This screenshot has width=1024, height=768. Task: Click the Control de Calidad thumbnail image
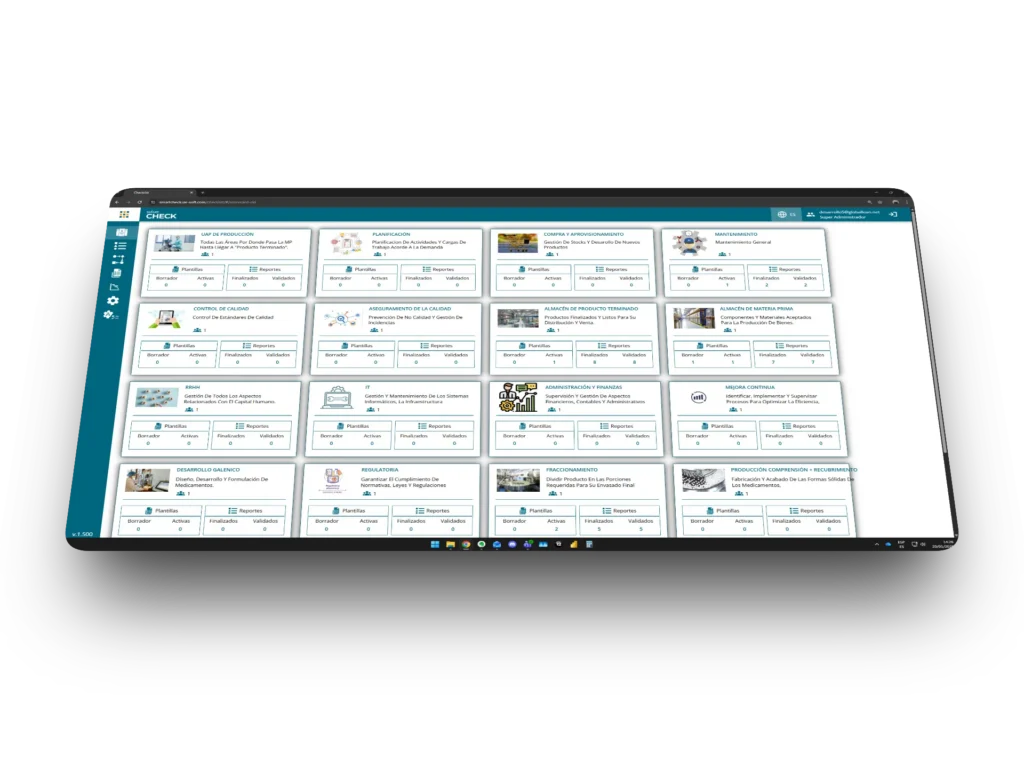165,319
